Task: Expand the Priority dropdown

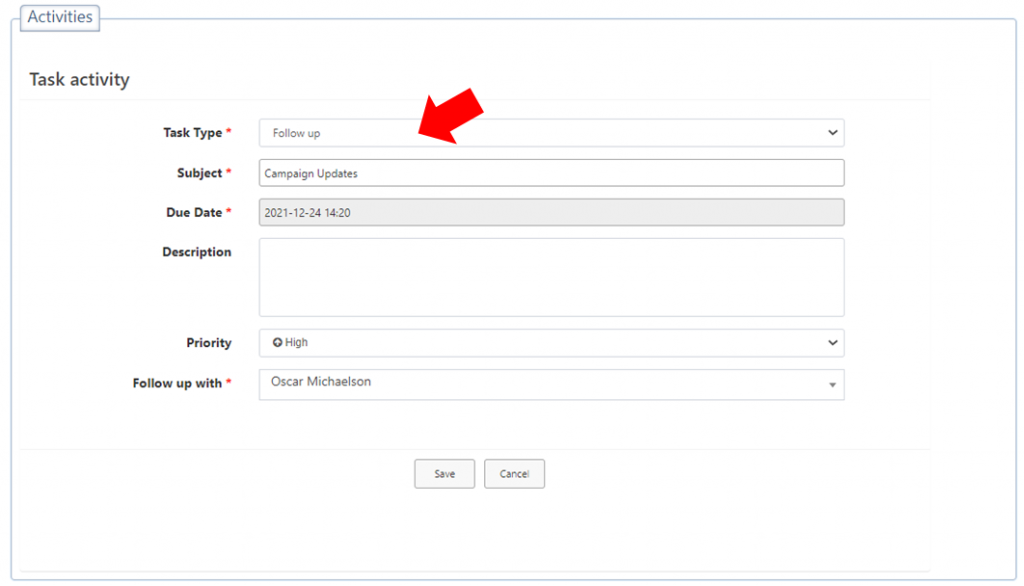Action: pos(551,343)
